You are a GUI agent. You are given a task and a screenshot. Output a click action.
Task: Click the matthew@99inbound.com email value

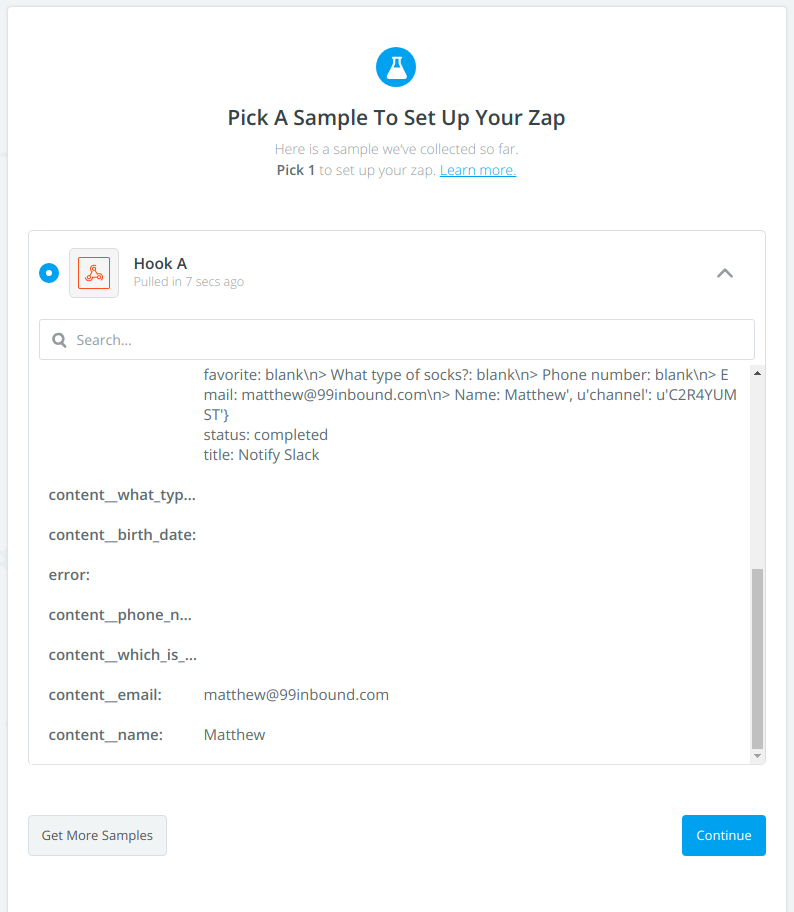click(x=296, y=695)
